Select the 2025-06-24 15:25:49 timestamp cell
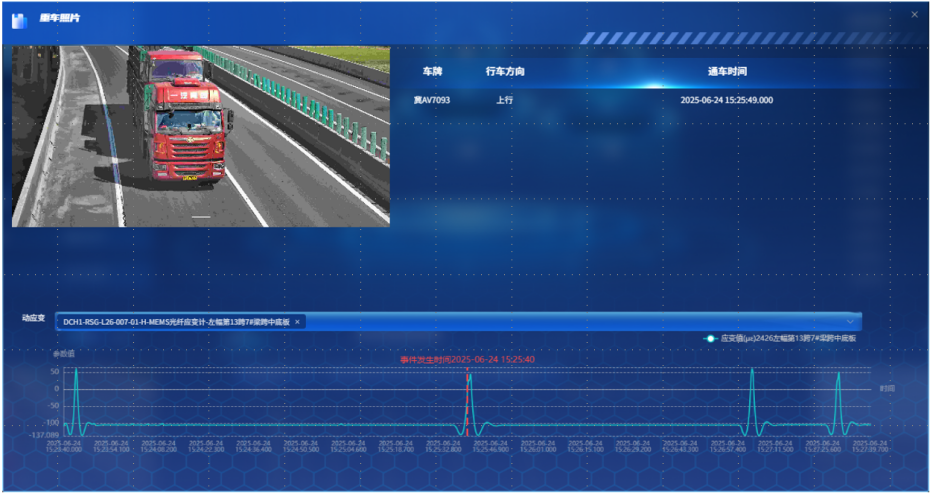This screenshot has width=930, height=493. [727, 100]
